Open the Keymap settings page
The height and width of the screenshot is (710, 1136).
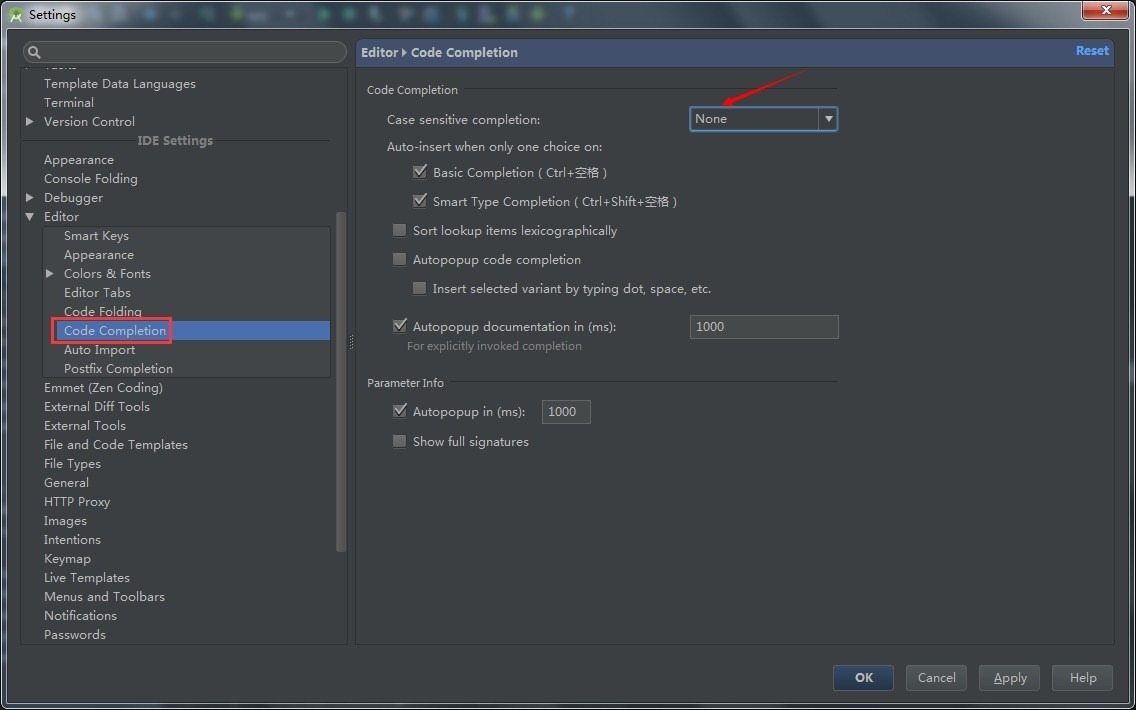pyautogui.click(x=67, y=559)
